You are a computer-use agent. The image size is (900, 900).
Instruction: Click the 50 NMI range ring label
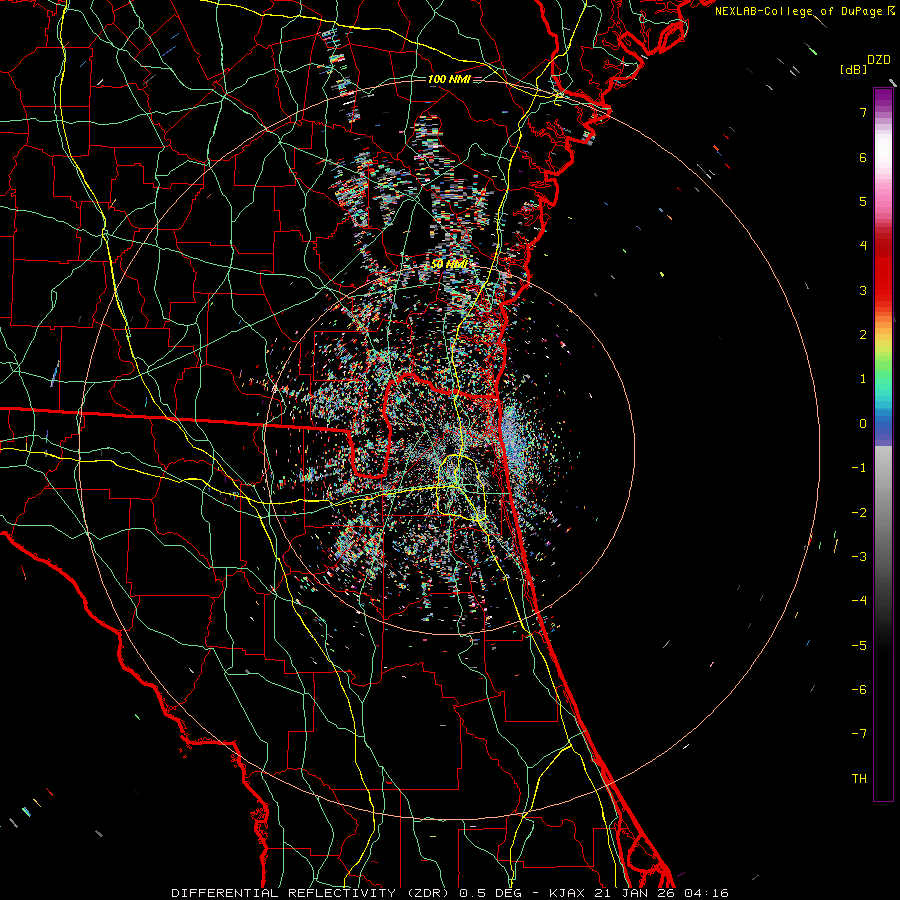tap(449, 263)
